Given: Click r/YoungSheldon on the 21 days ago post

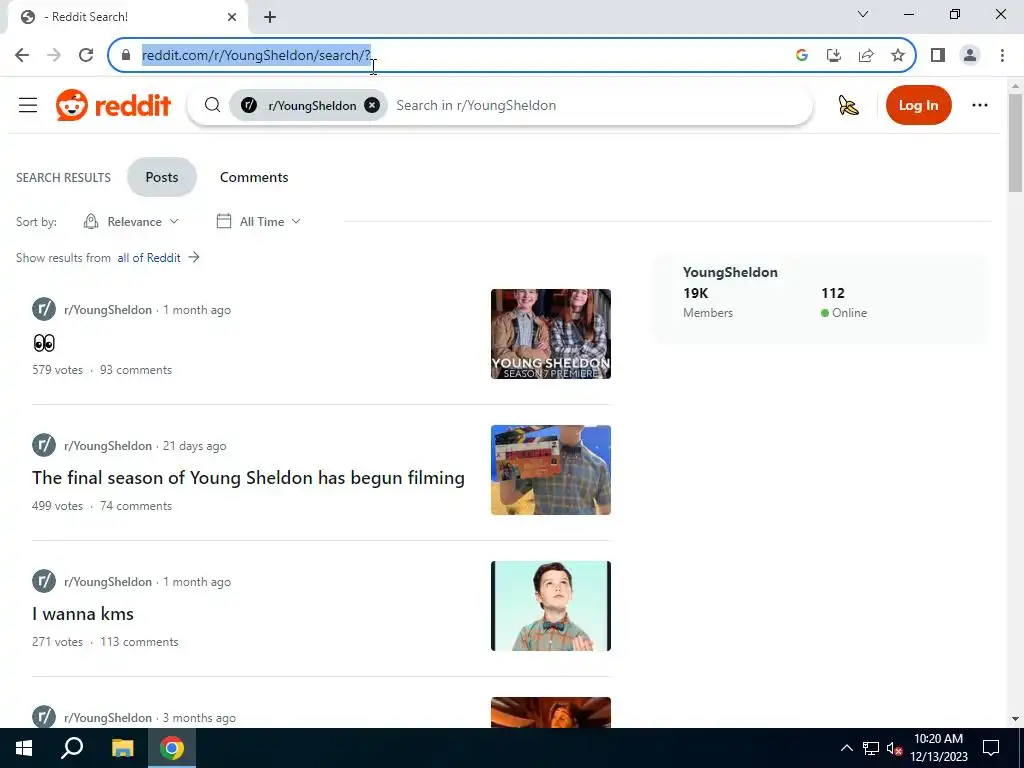Looking at the screenshot, I should pyautogui.click(x=108, y=446).
